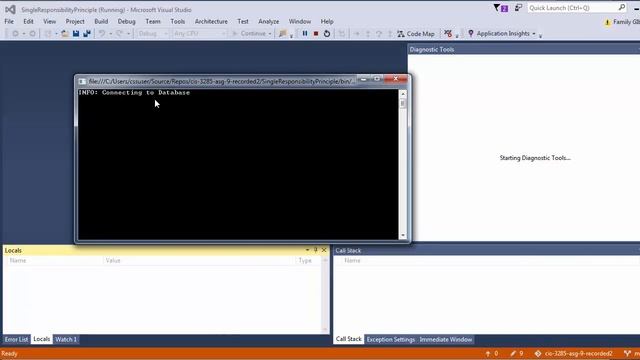Screen dimensions: 640x360
Task: Click the Show Next Statement toolbar icon
Action: point(356,34)
